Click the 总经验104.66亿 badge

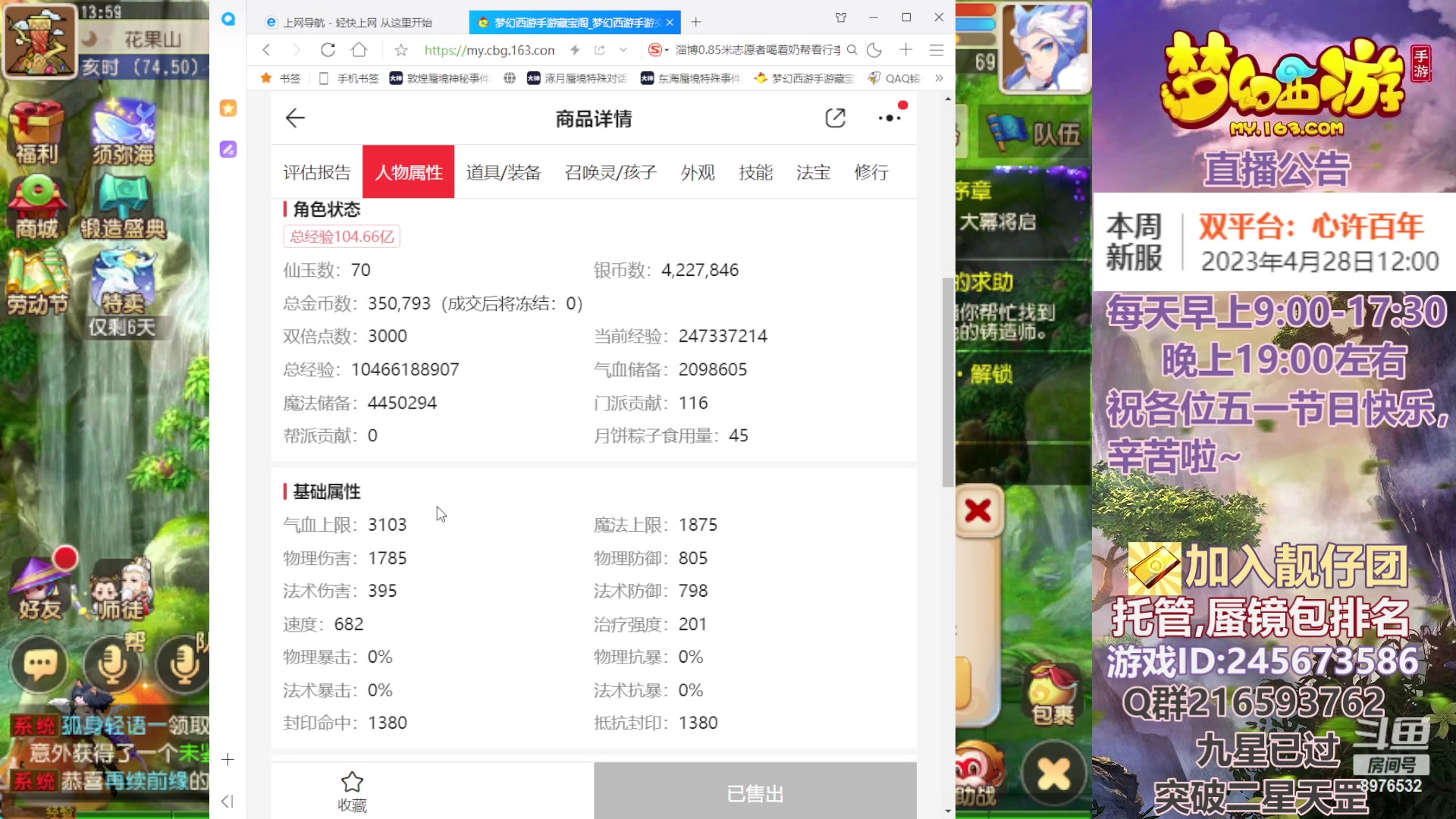click(342, 237)
